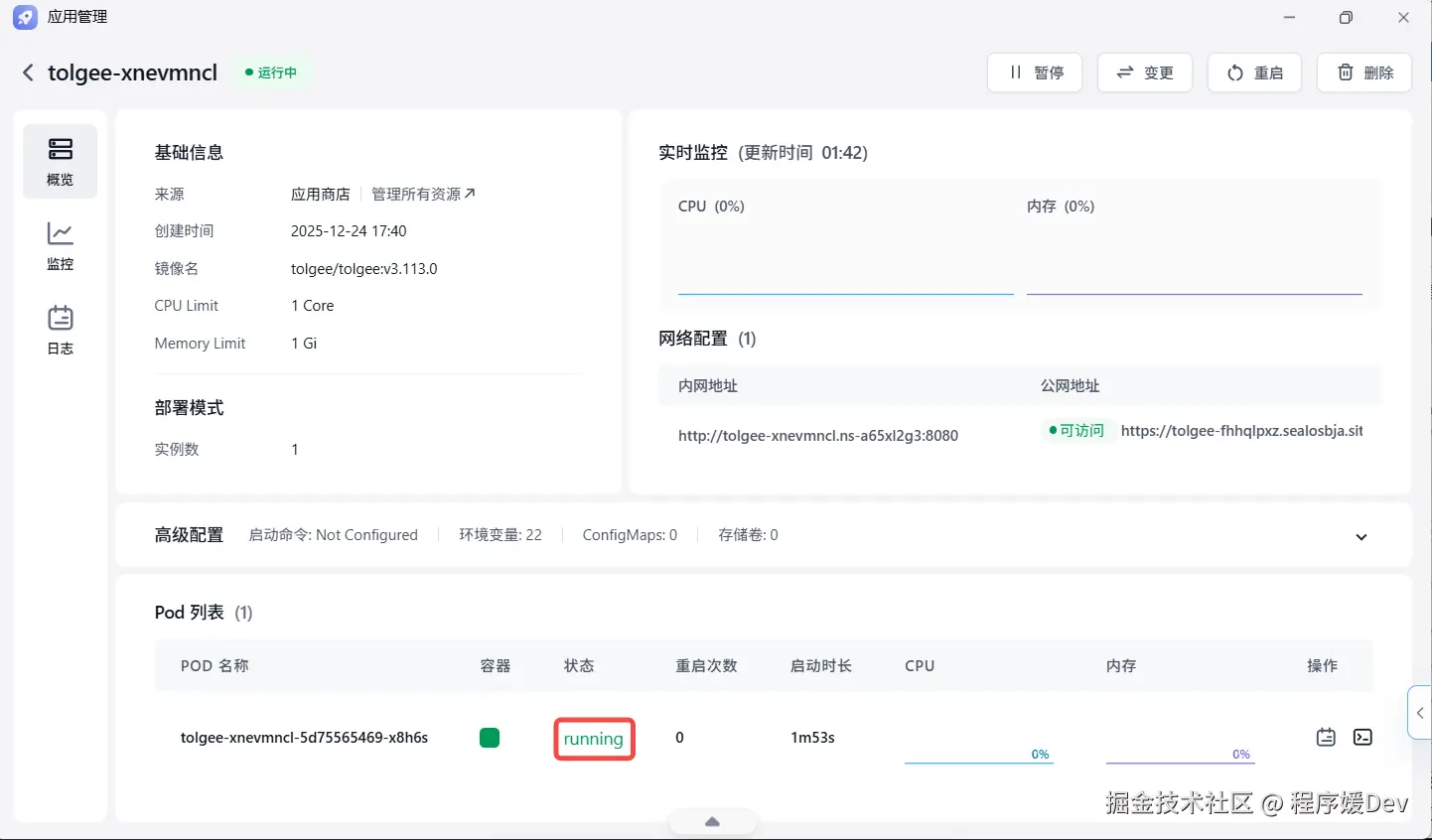Image resolution: width=1432 pixels, height=840 pixels.
Task: Restart the app with 重启 button
Action: coord(1254,72)
